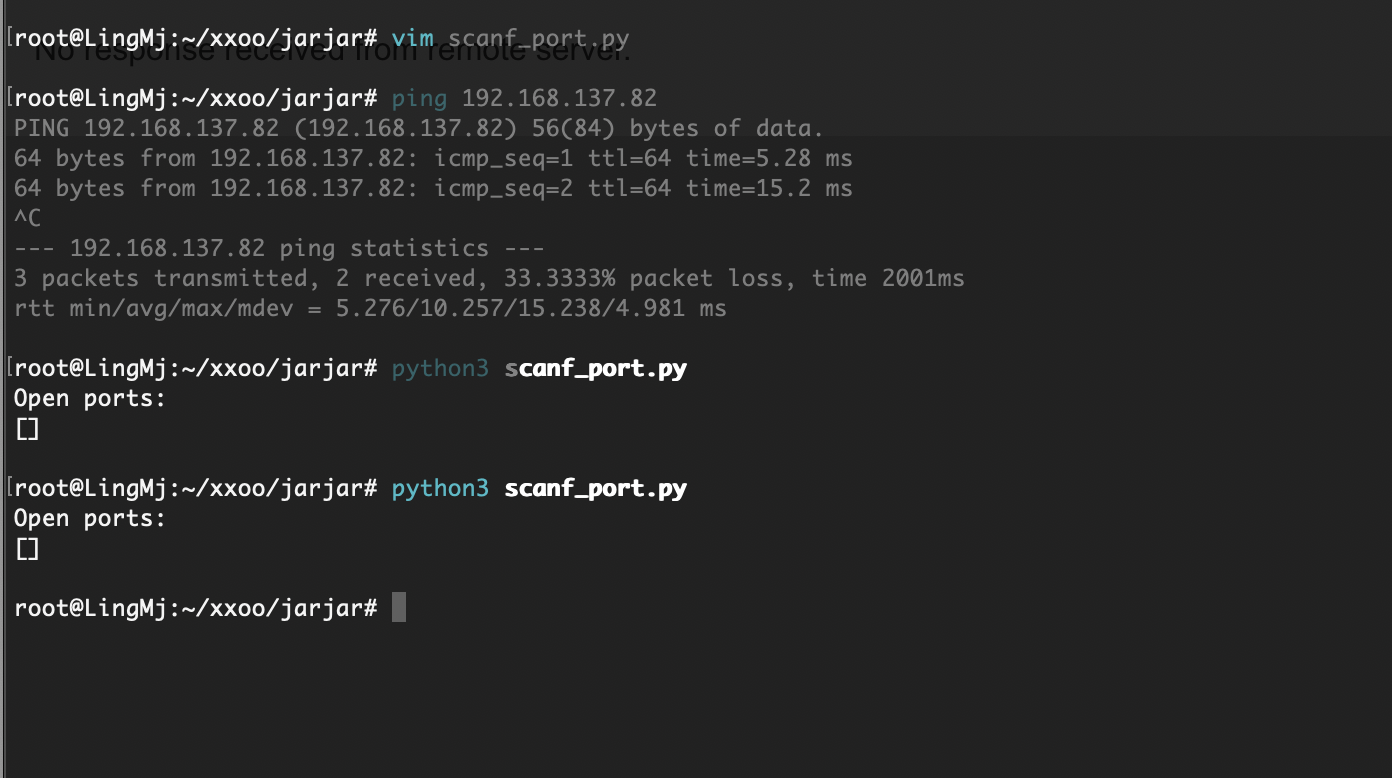Click the 'PING 192.168.137.82 56(84) bytes' header line
Viewport: 1392px width, 778px height.
419,128
